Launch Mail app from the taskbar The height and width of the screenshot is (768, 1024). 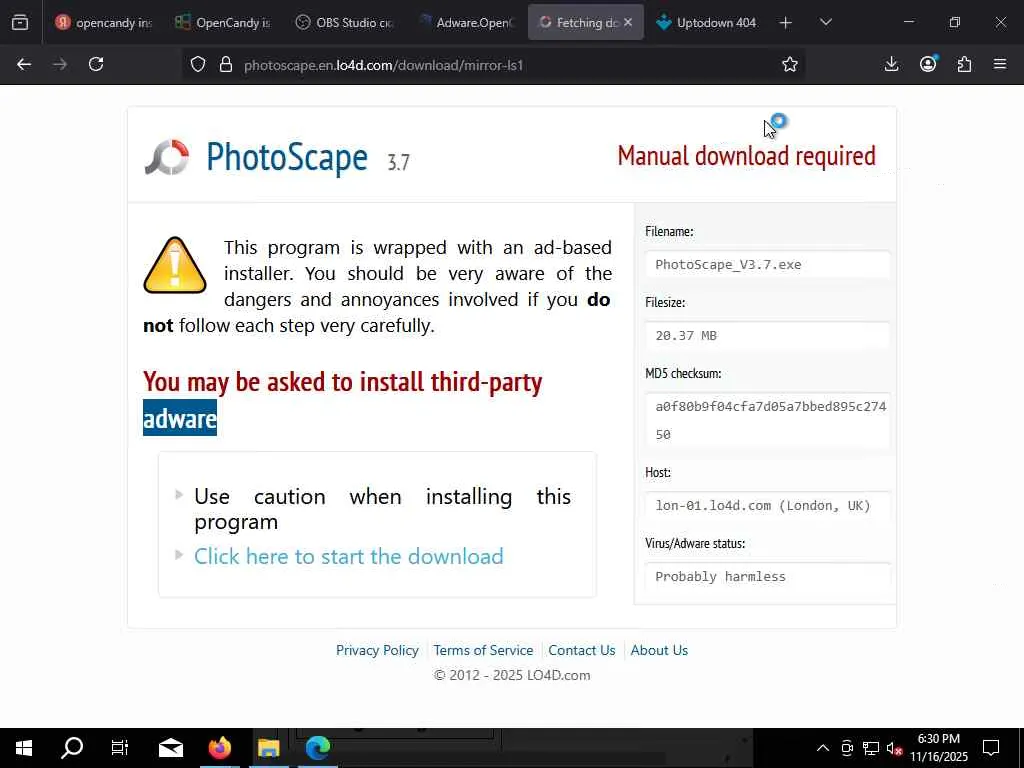click(x=171, y=748)
